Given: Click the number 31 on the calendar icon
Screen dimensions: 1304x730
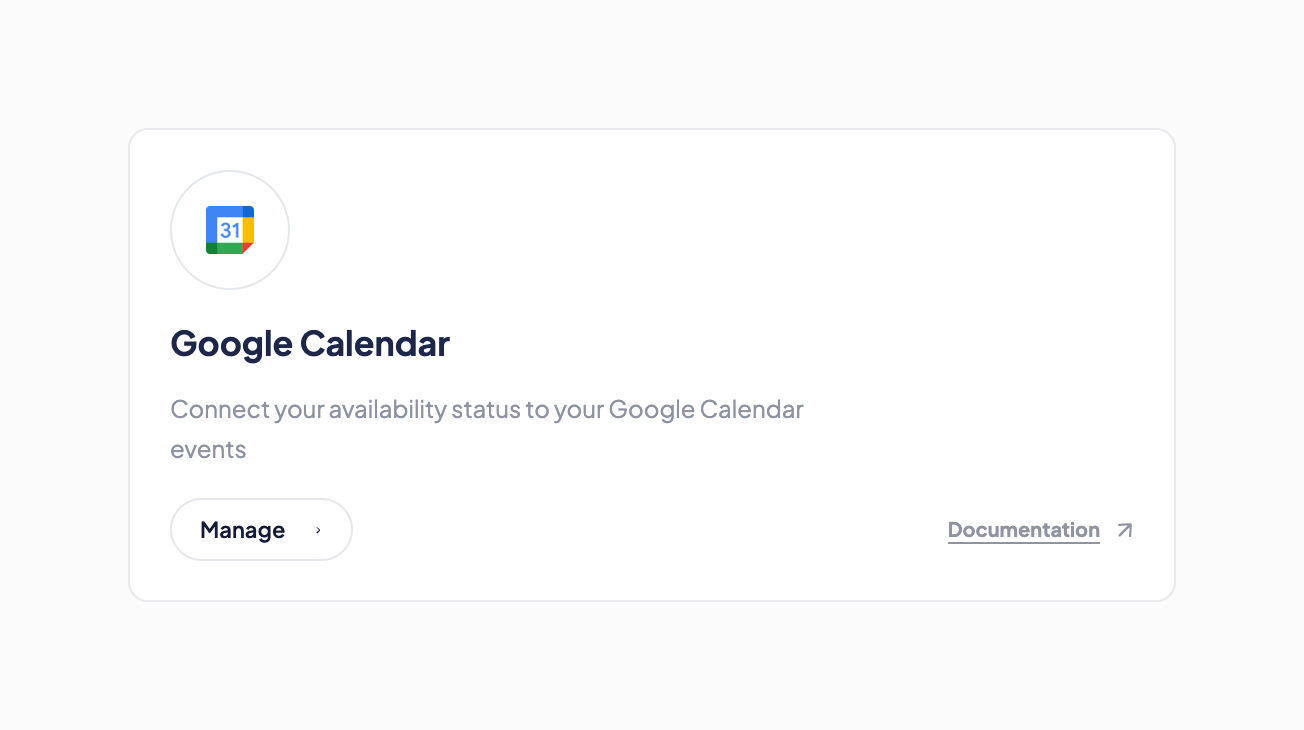Looking at the screenshot, I should [230, 231].
